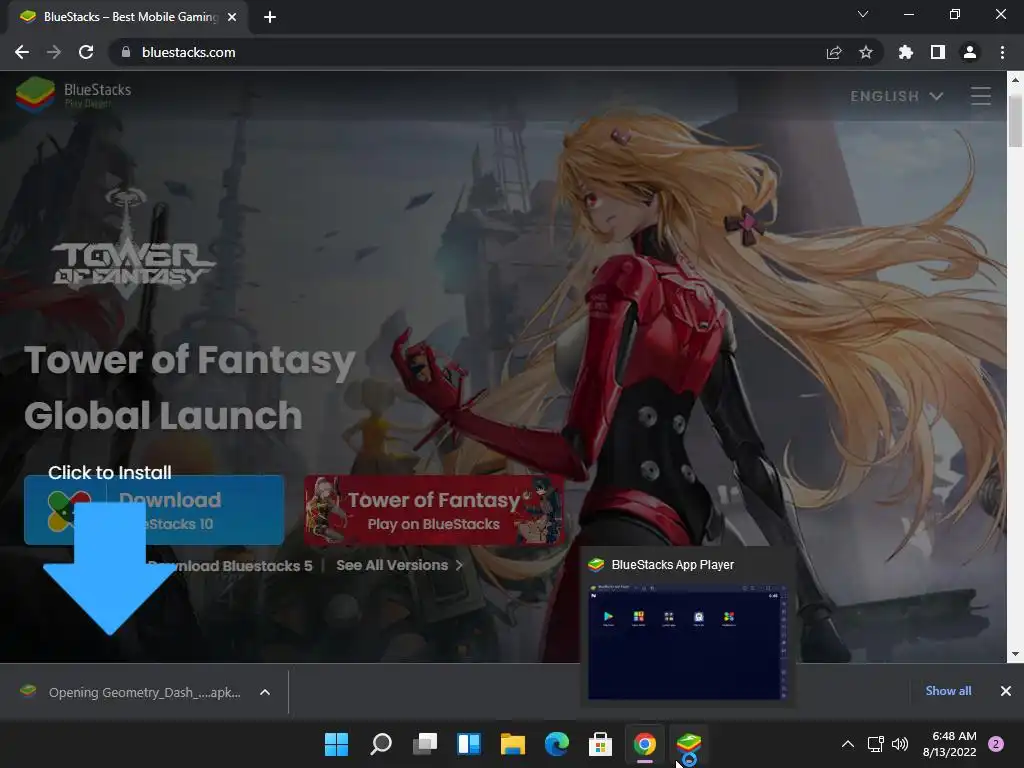
Task: Launch Microsoft Edge from the taskbar
Action: pos(557,744)
